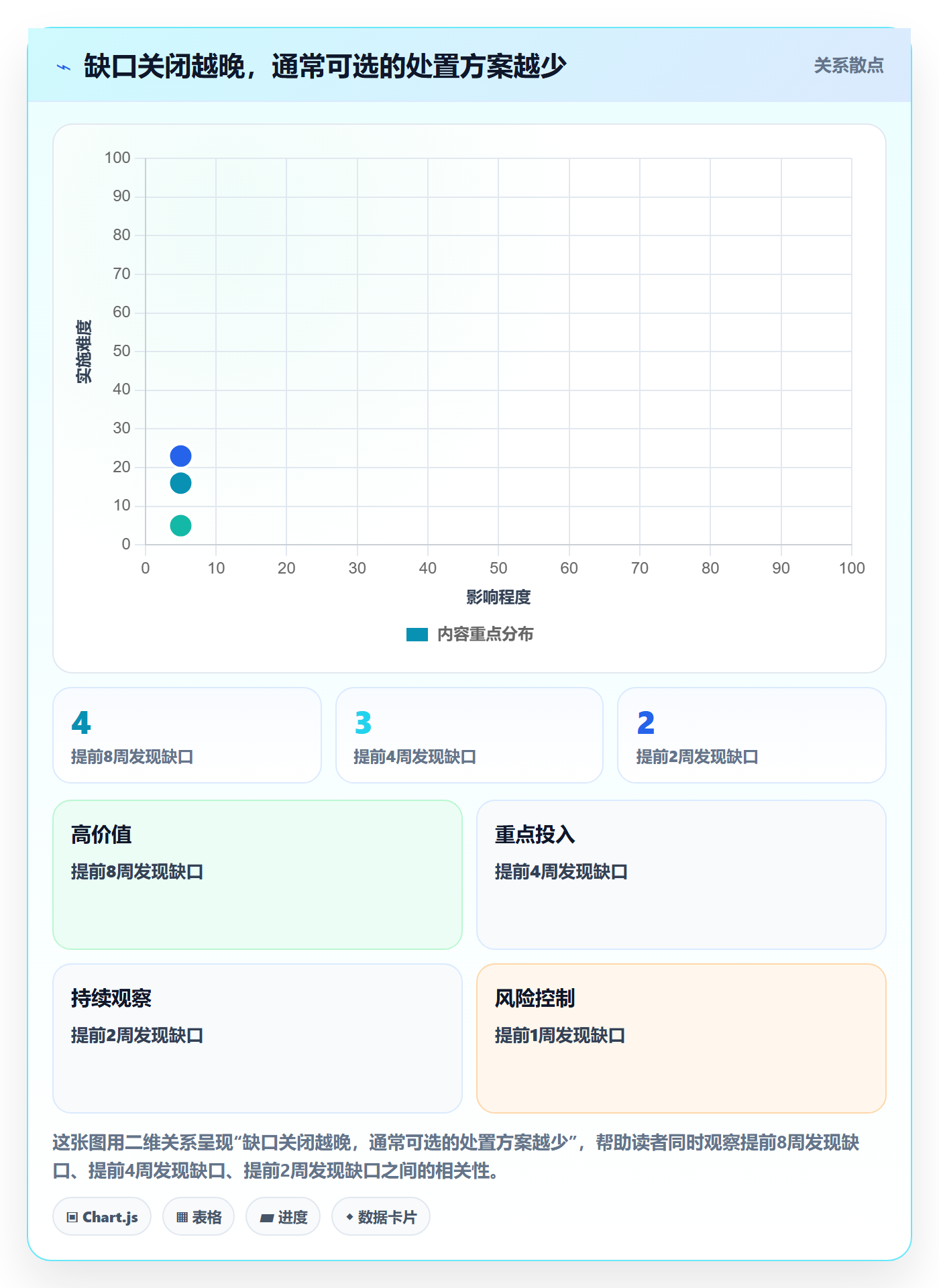Click the 进度 tag chip
939x1288 pixels.
(x=283, y=1217)
